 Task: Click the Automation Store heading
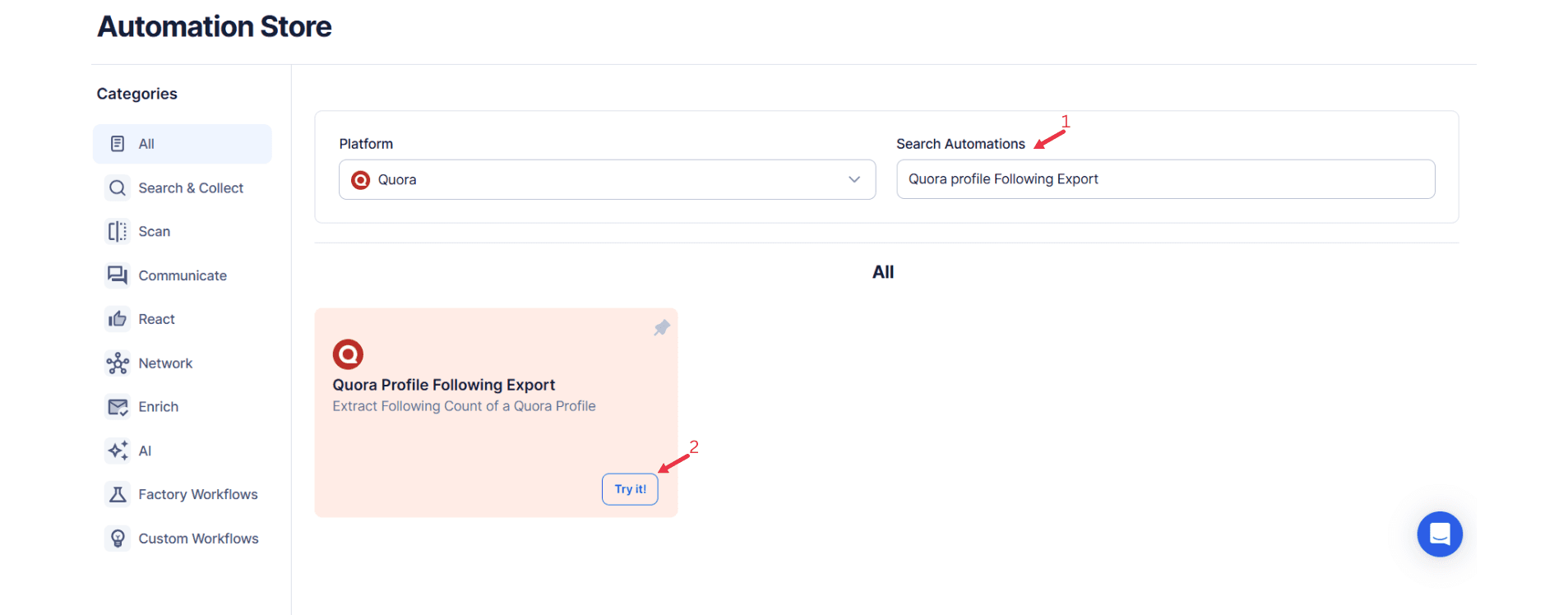point(214,25)
